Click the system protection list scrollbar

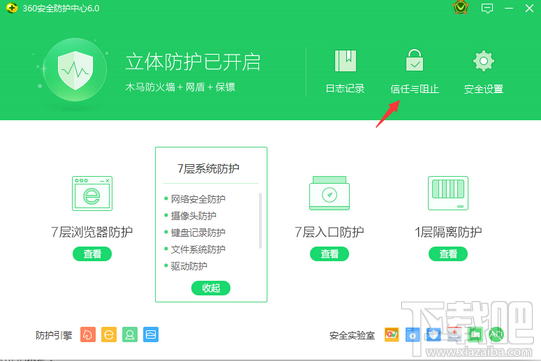pyautogui.click(x=260, y=221)
